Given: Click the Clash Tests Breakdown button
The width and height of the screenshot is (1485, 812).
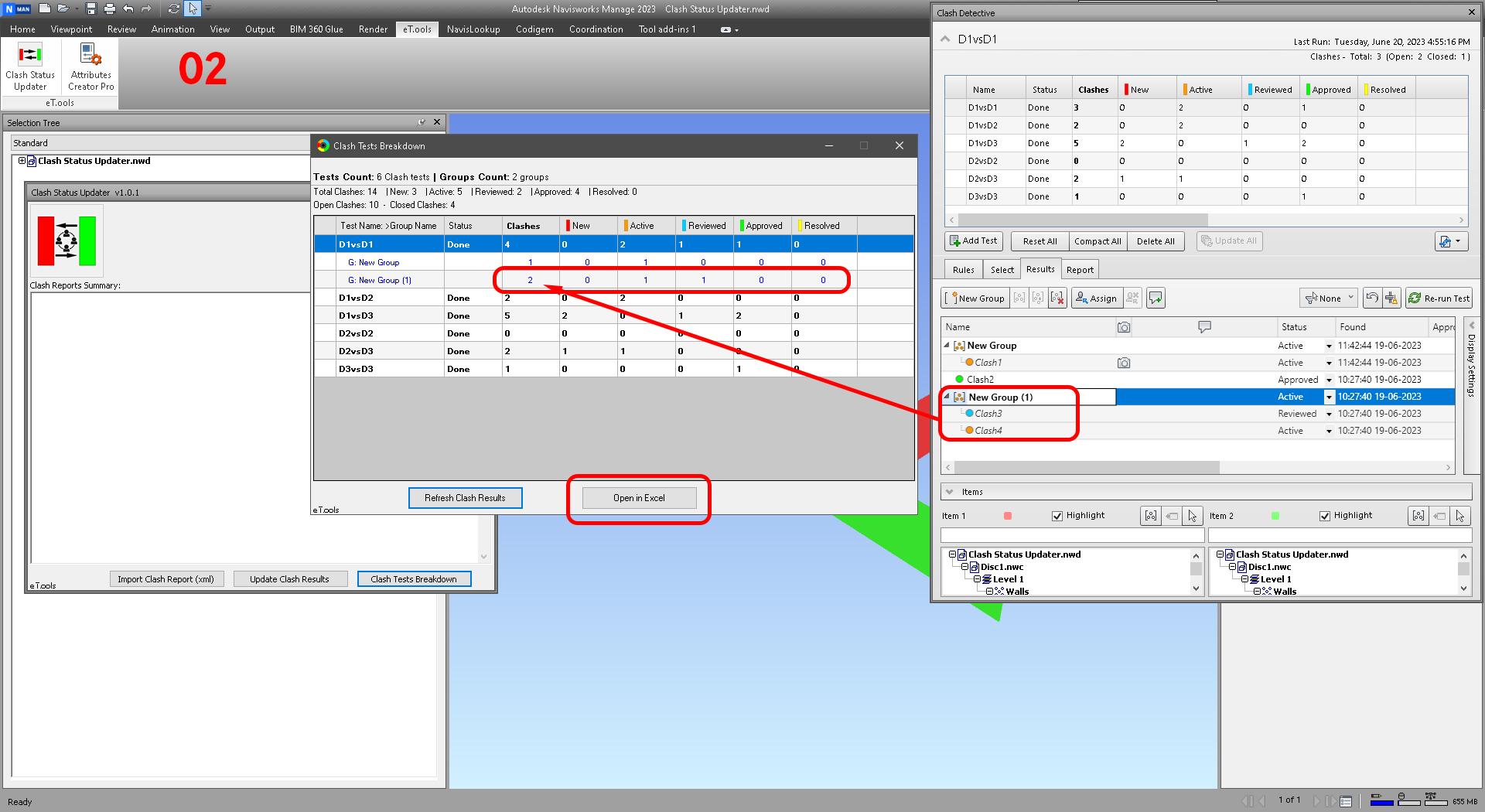Looking at the screenshot, I should point(414,579).
